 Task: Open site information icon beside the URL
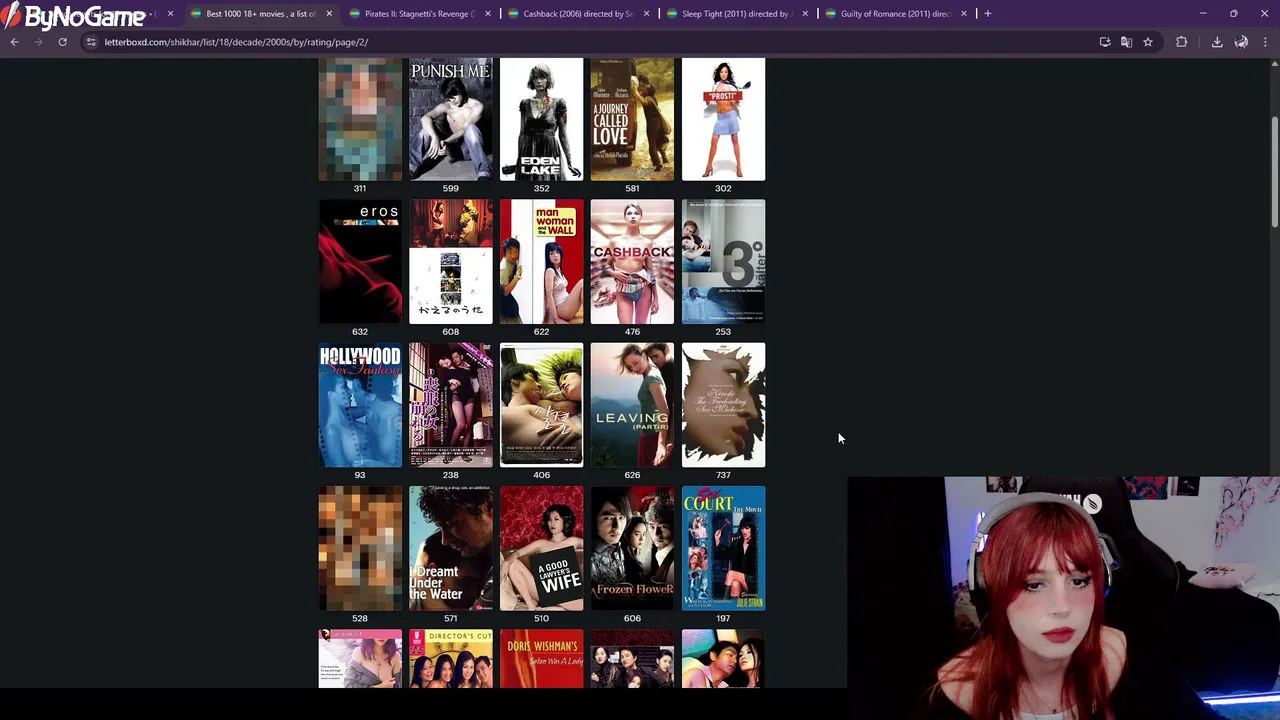tap(91, 42)
